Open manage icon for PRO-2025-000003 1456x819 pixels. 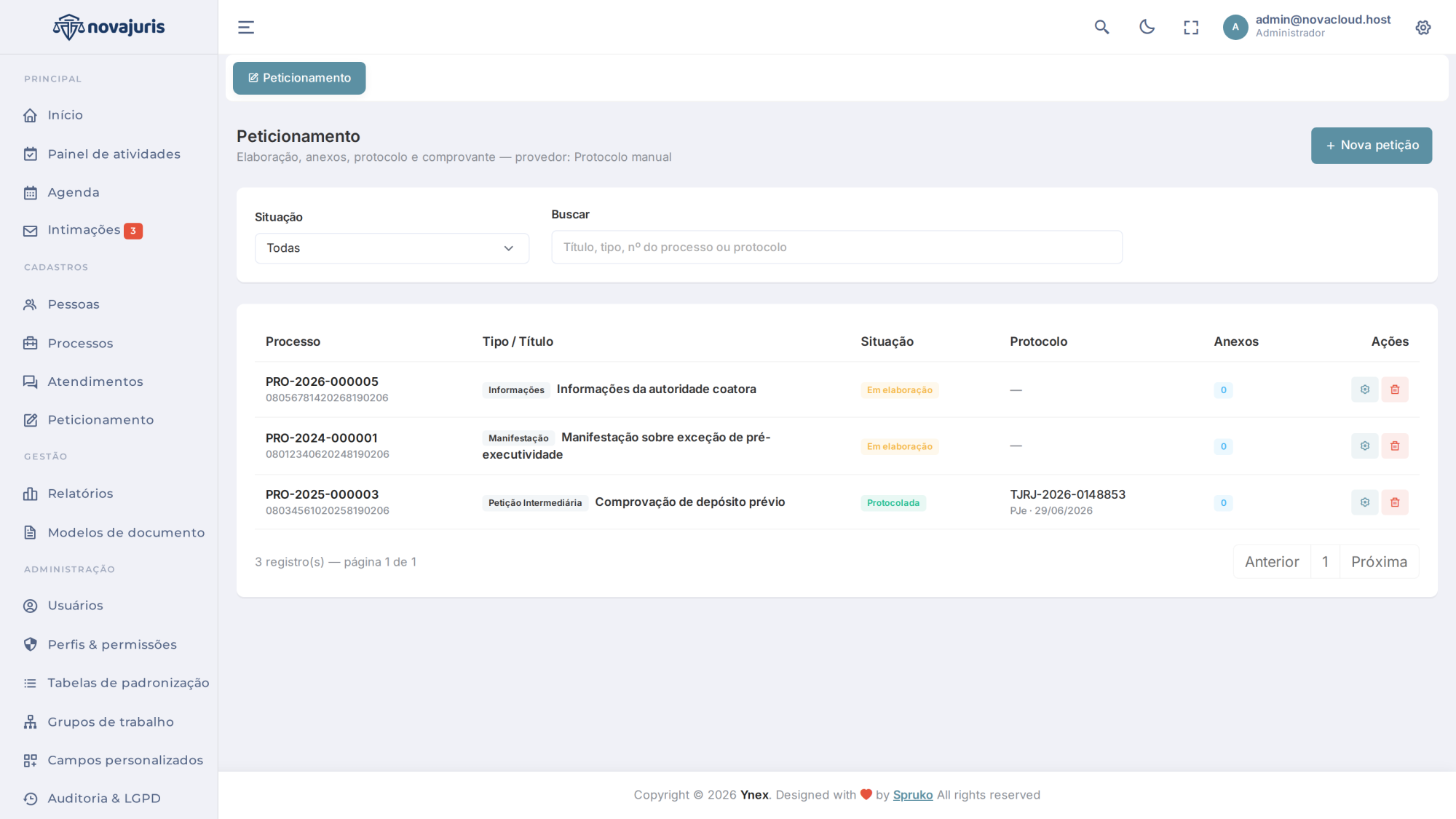(x=1365, y=502)
